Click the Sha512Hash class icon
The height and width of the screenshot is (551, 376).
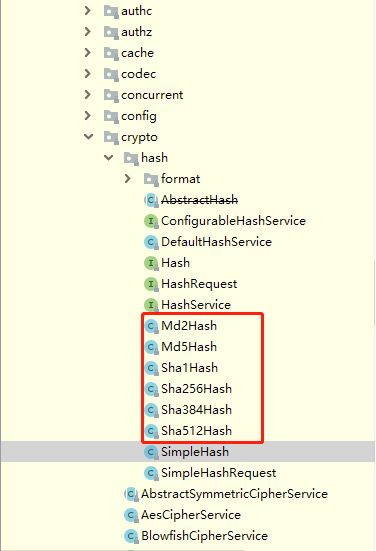(x=151, y=431)
